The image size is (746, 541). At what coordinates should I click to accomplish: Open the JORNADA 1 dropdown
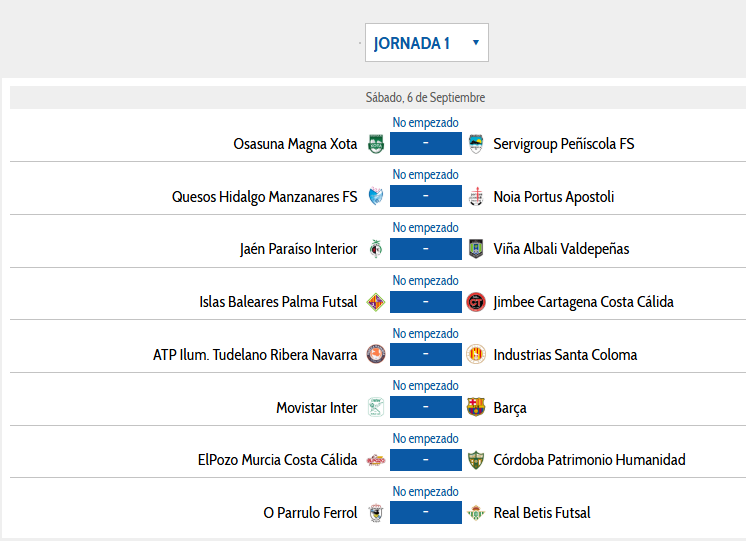coord(427,42)
